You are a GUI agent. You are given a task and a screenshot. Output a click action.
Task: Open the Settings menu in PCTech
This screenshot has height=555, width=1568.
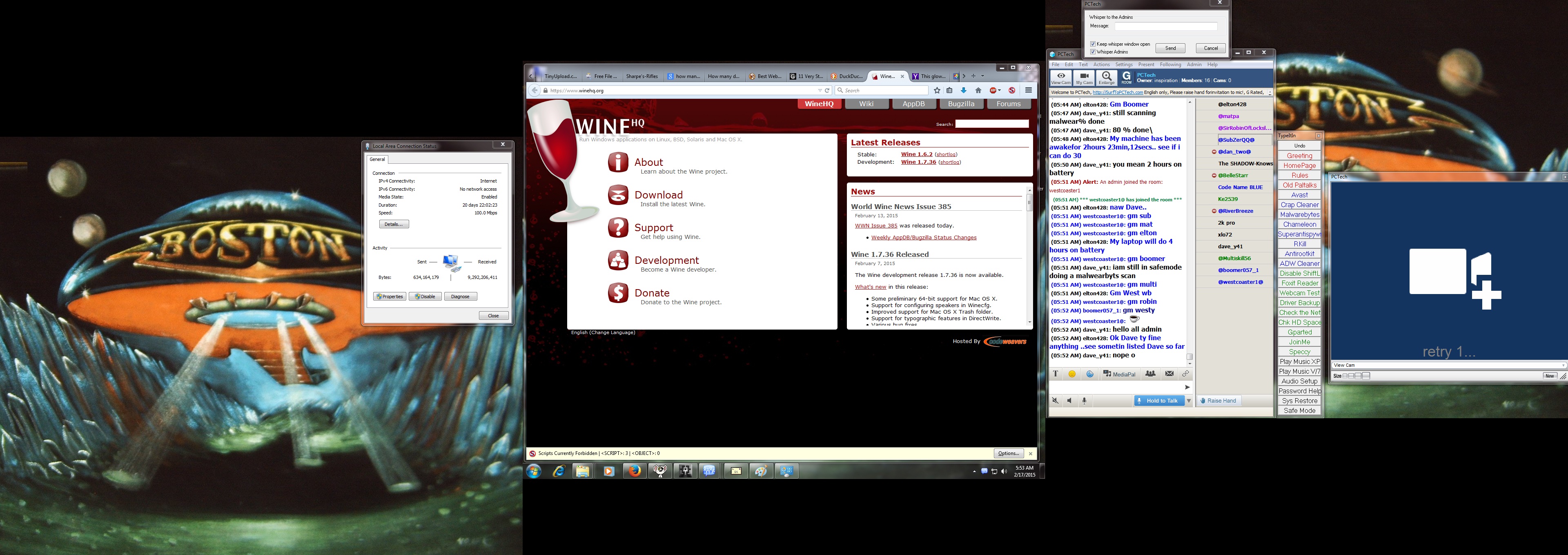1124,65
